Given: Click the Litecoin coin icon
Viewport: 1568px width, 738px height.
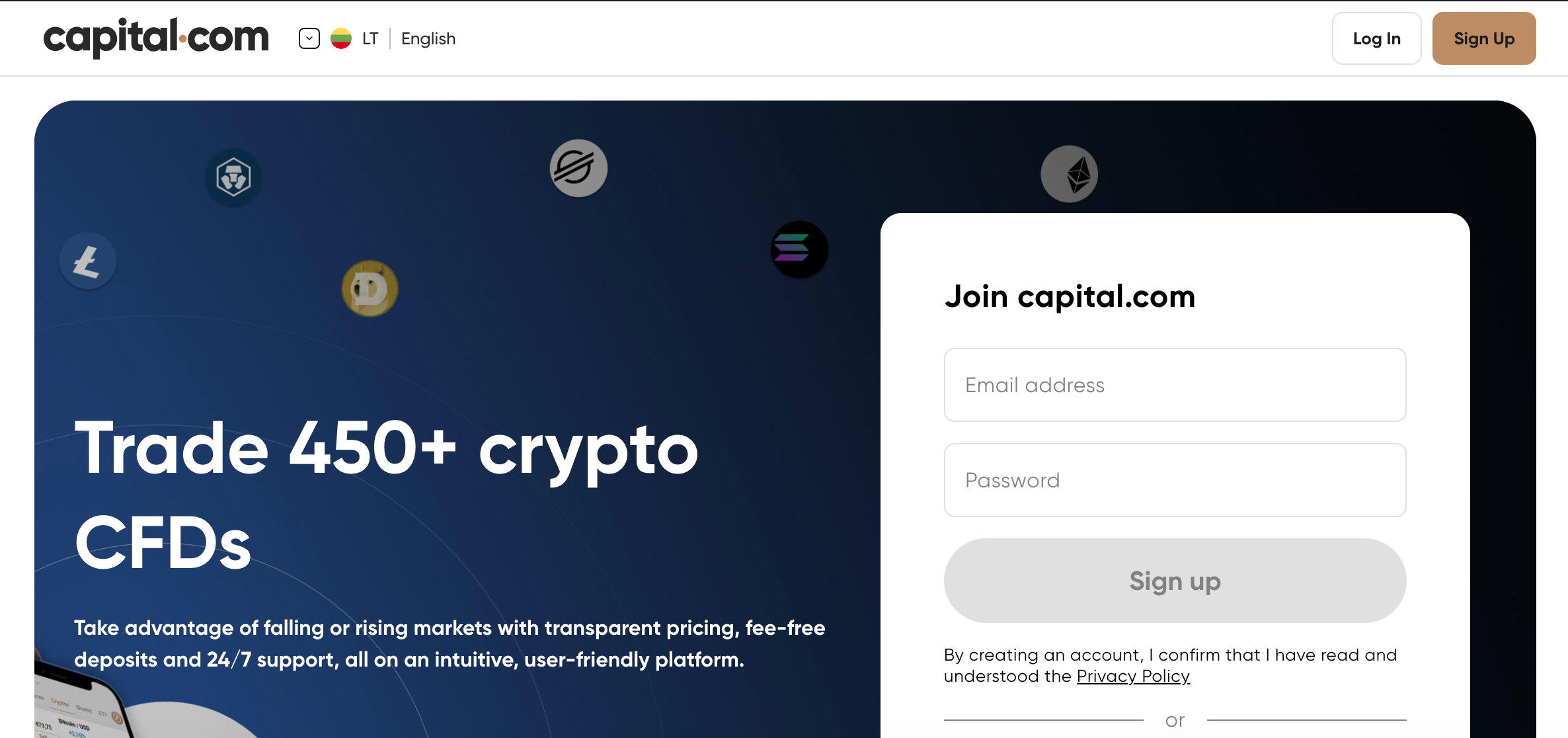Looking at the screenshot, I should [87, 261].
